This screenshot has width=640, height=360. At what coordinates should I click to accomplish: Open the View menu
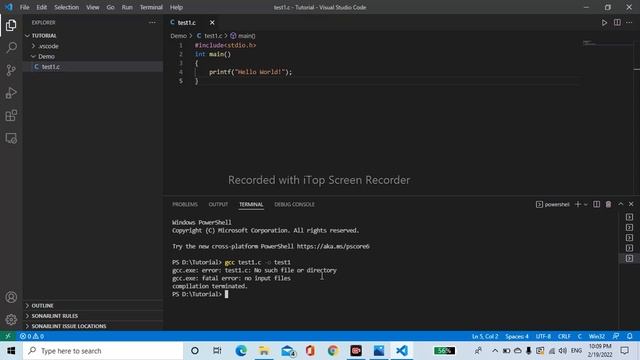(93, 7)
